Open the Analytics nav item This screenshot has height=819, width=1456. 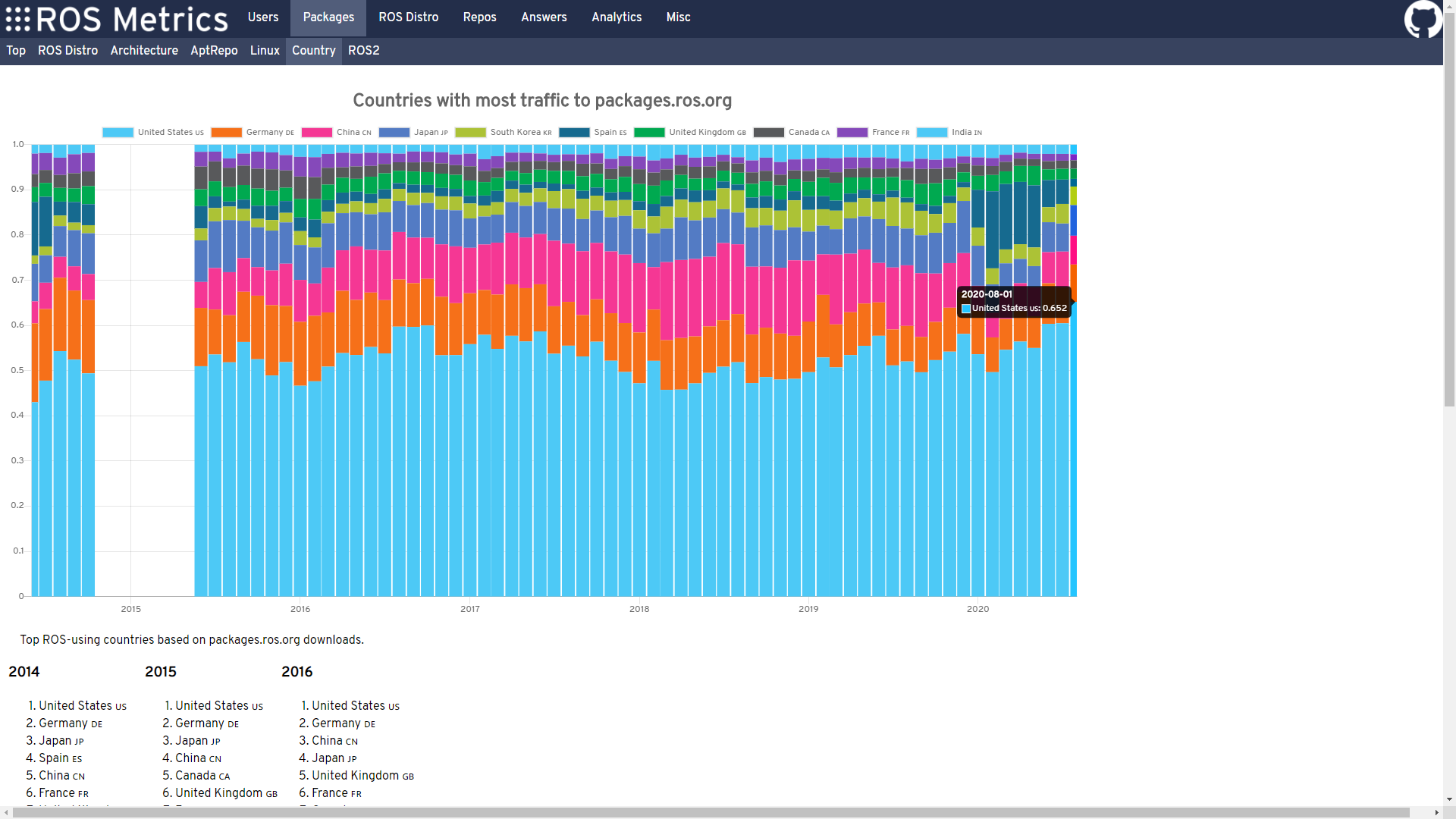(616, 17)
